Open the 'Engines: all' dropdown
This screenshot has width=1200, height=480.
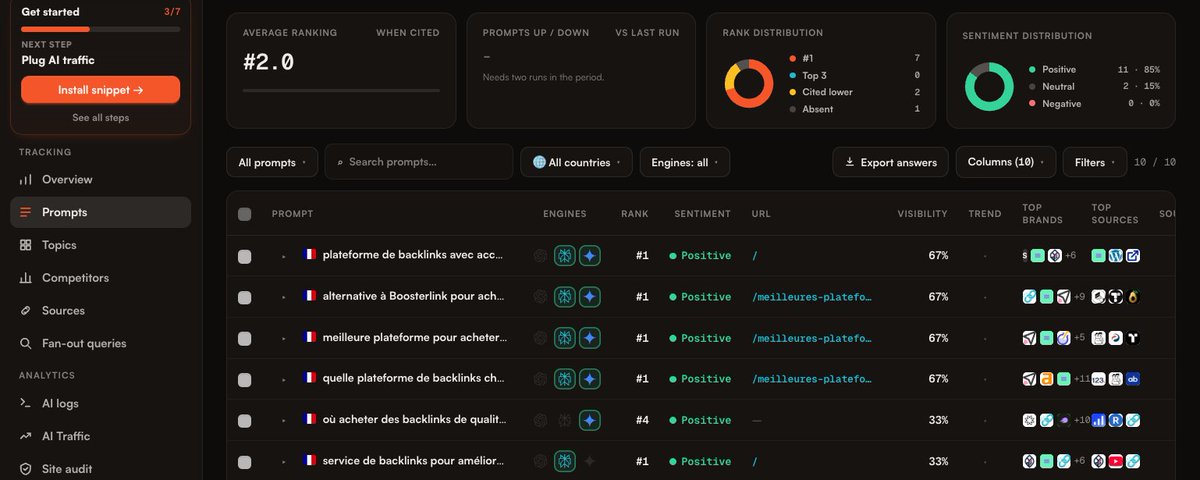[x=685, y=162]
